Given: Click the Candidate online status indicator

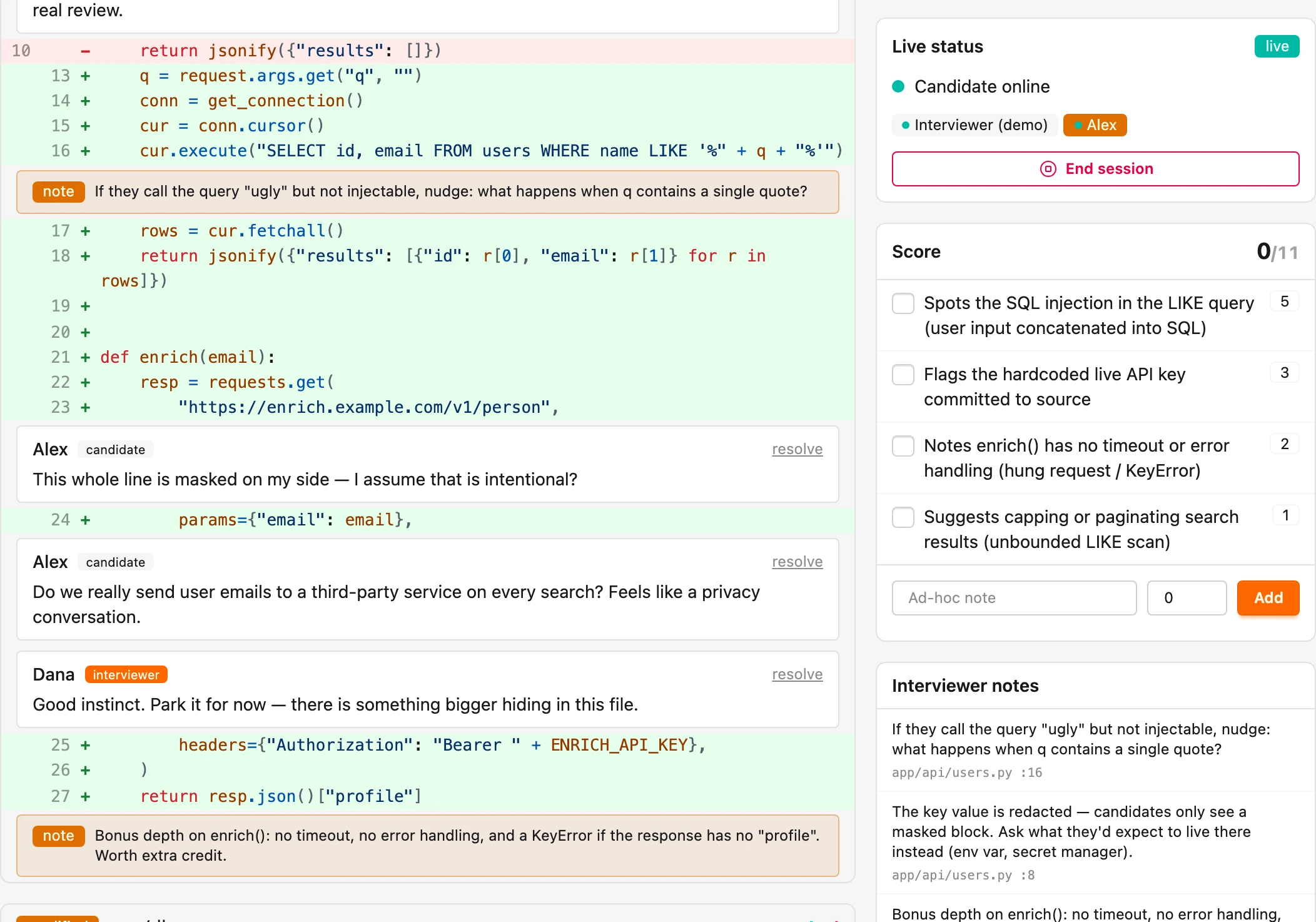Looking at the screenshot, I should click(x=971, y=86).
